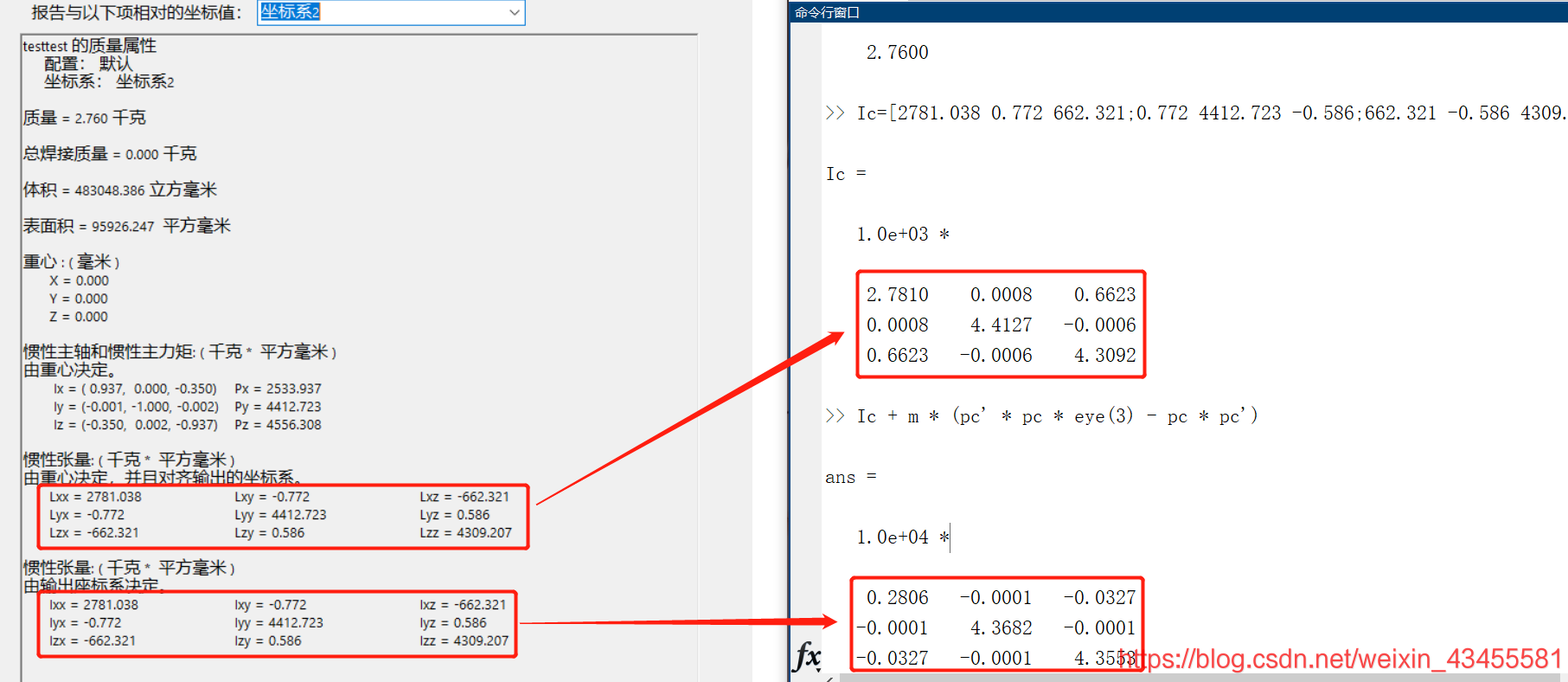Click the Lxz = -662.321 value
Screen dimensions: 1568x682
(x=464, y=497)
